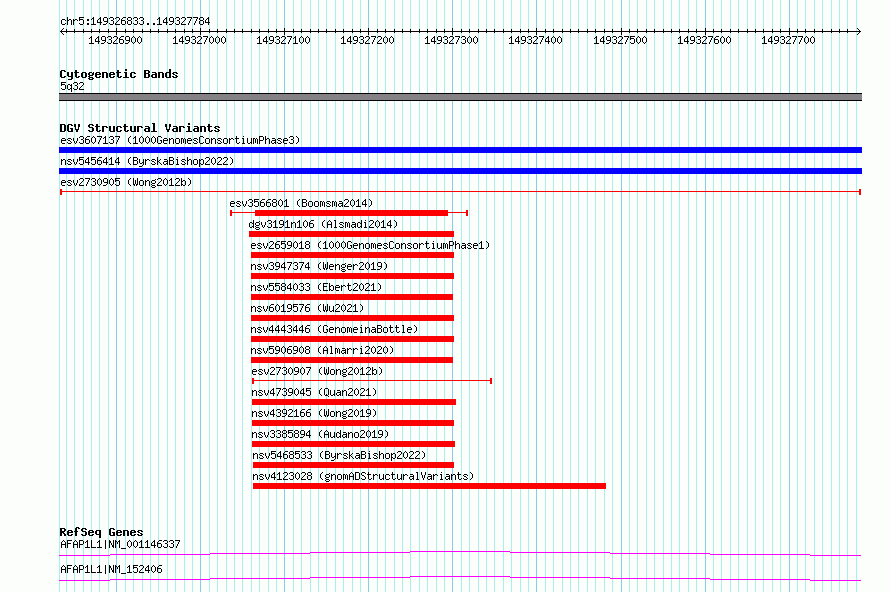The height and width of the screenshot is (592, 890).
Task: Open gene label AFAP1L1|NM_001146337
Action: coord(120,544)
